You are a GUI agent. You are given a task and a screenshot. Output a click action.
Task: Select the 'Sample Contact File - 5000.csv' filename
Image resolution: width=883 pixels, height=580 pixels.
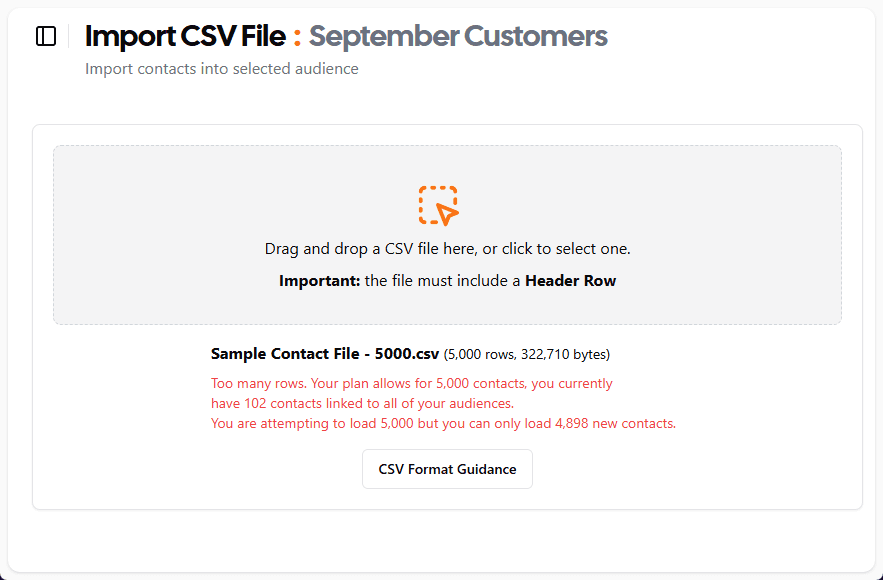tap(325, 354)
